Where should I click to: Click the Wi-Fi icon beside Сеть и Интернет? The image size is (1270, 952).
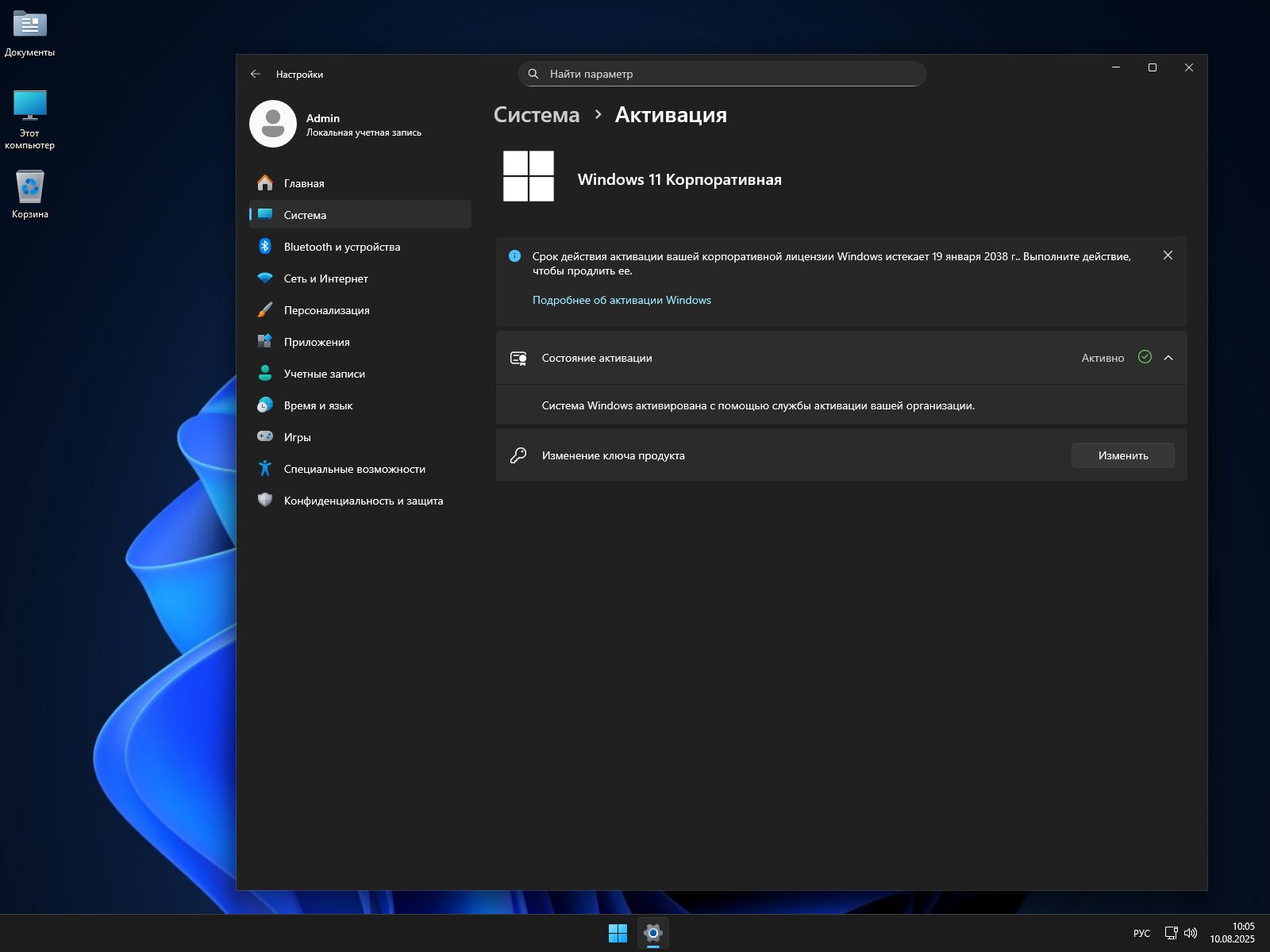[265, 278]
